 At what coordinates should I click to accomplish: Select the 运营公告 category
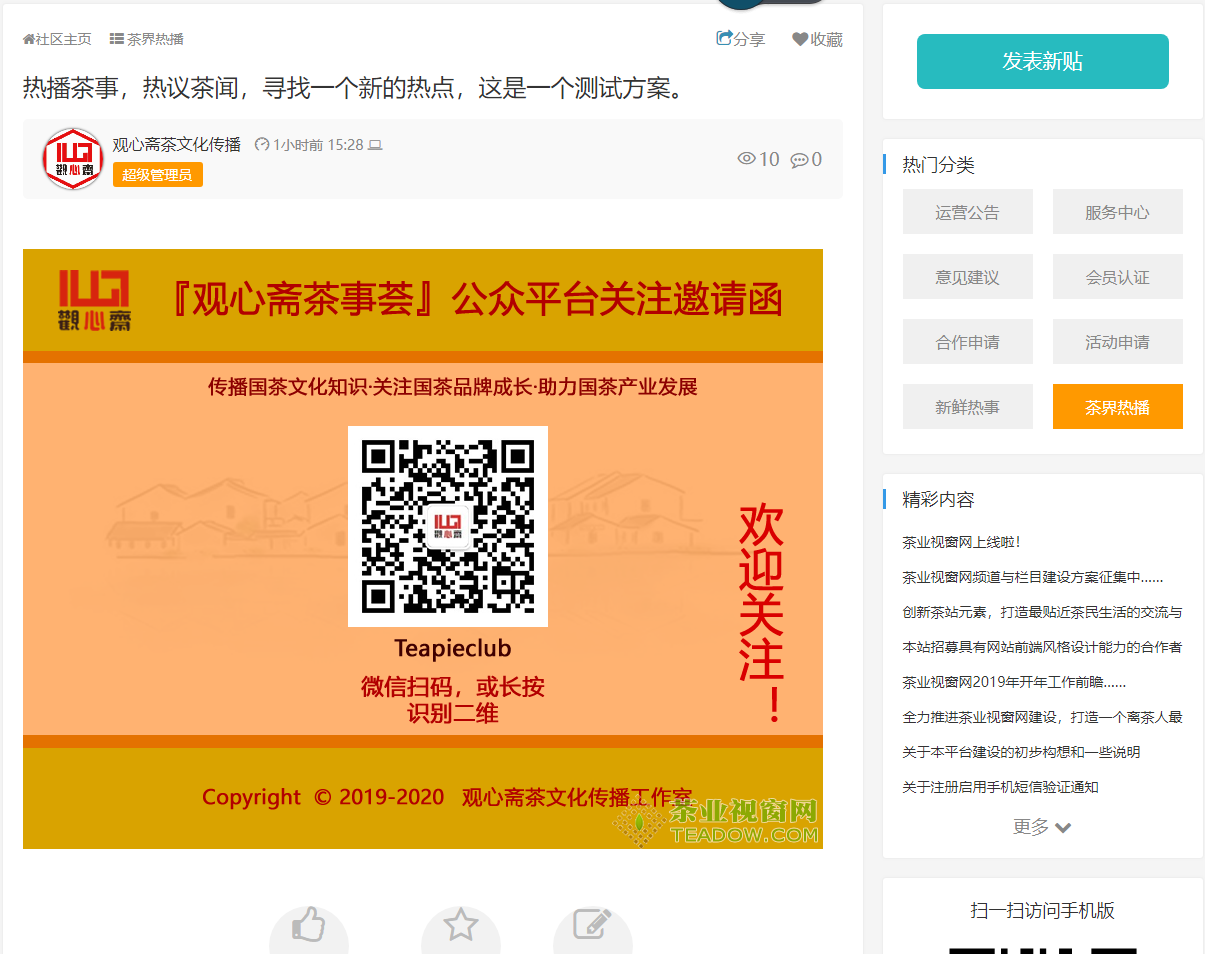tap(967, 212)
